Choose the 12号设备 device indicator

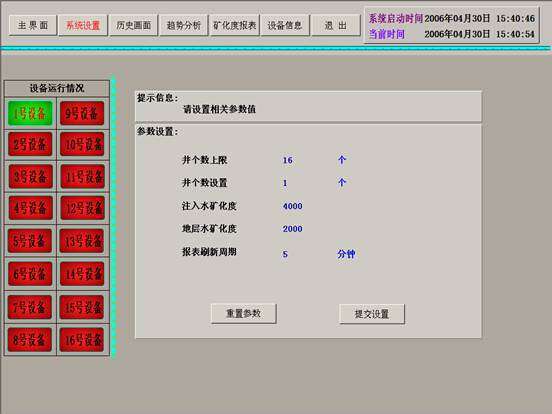pos(82,208)
